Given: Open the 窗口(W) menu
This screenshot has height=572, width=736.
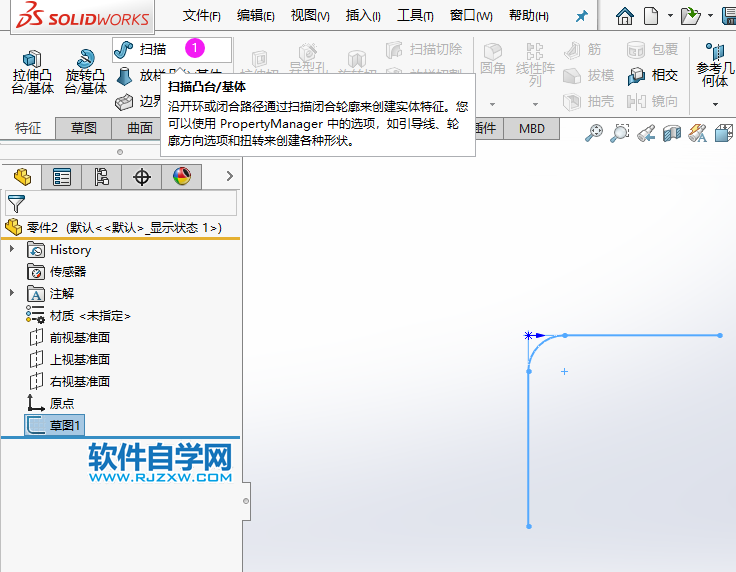Looking at the screenshot, I should pos(471,16).
